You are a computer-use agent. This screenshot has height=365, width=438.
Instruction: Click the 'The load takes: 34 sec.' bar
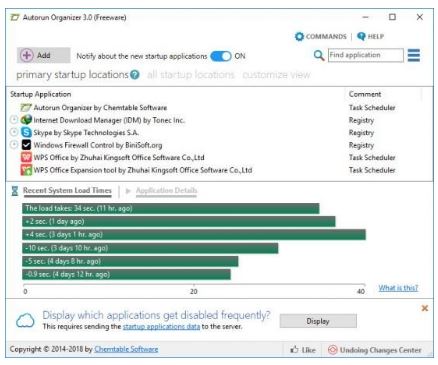coord(171,208)
